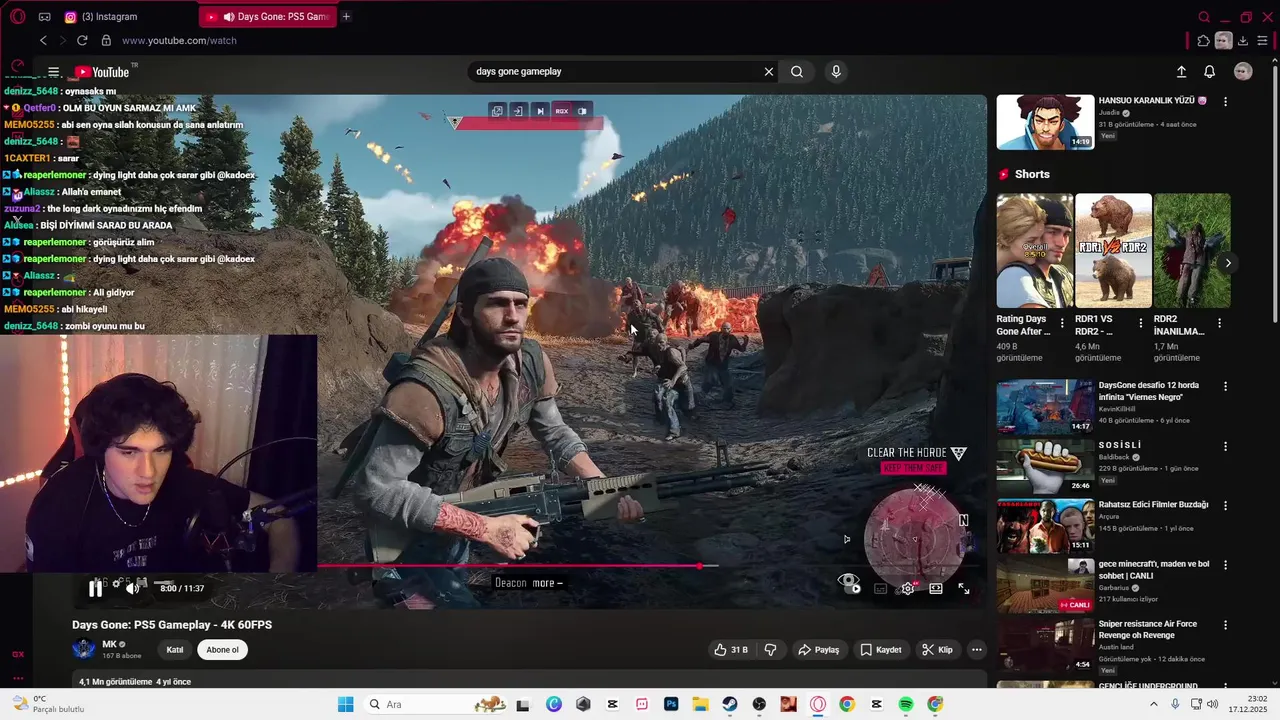Open DaysGone desafio 12 horda video title
Viewport: 1280px width, 720px height.
click(x=1148, y=391)
